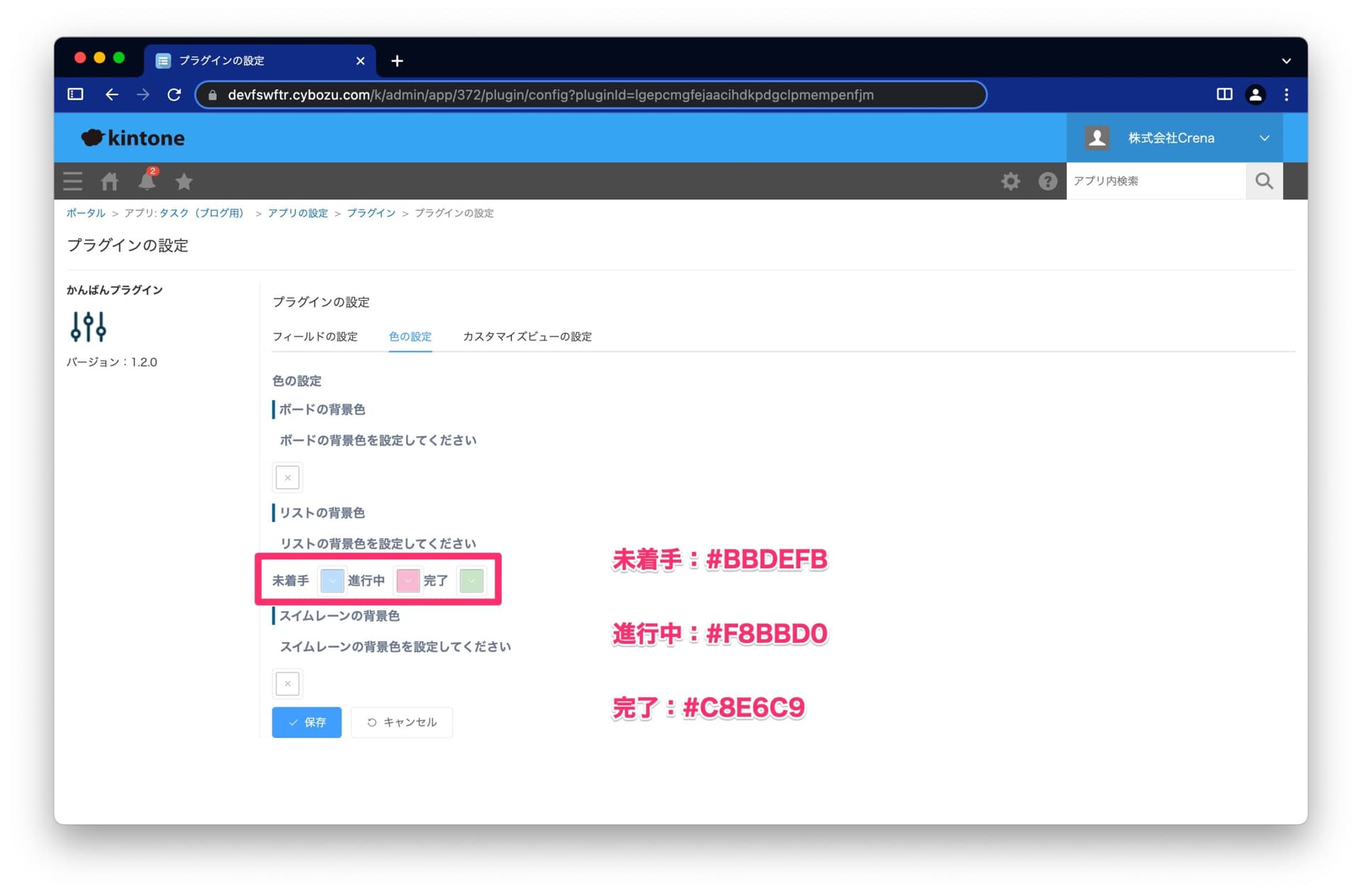Viewport: 1362px width, 896px height.
Task: Open favorites star icon
Action: tap(184, 181)
